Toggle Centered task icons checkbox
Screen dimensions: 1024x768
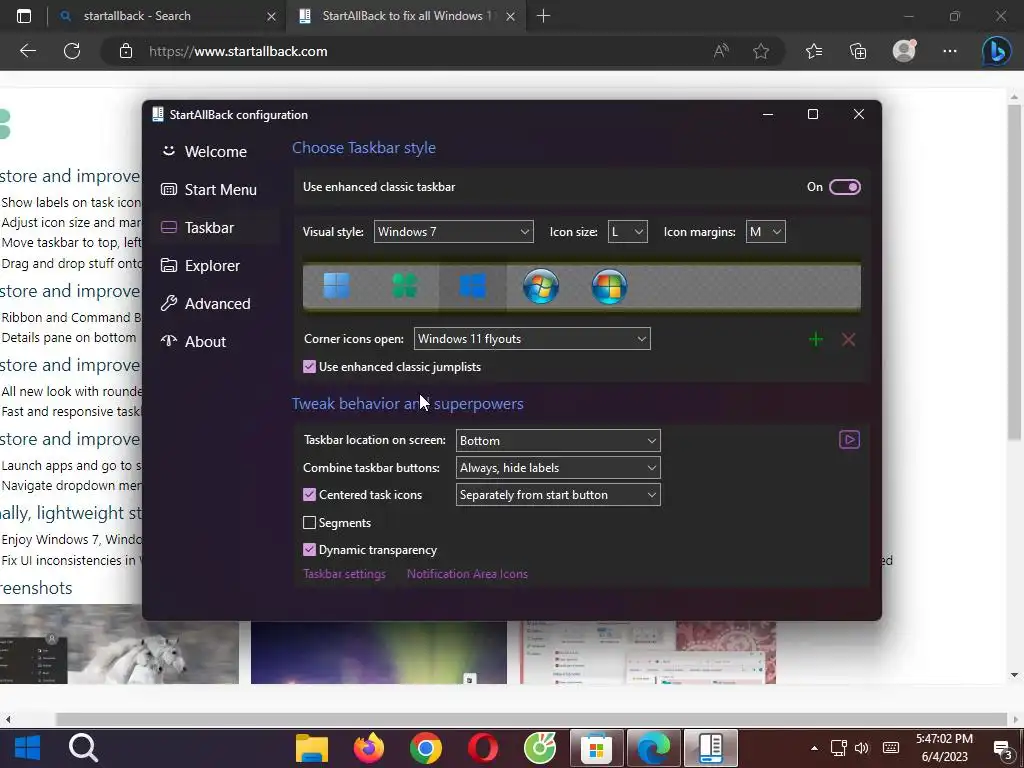(310, 494)
